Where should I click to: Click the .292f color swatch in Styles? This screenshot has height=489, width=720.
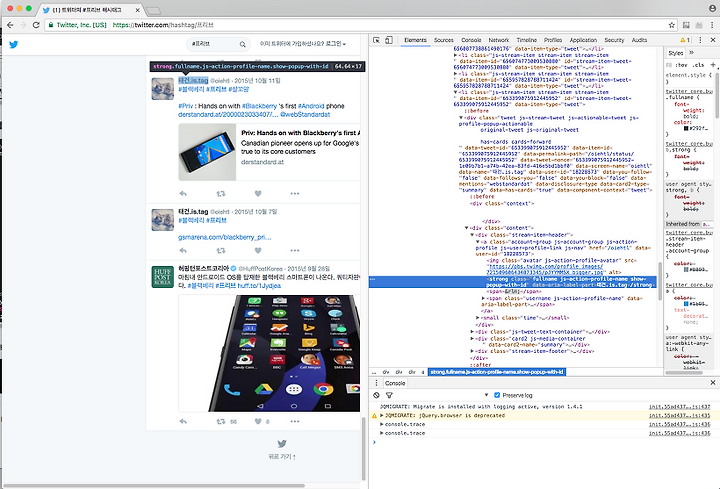[x=686, y=128]
